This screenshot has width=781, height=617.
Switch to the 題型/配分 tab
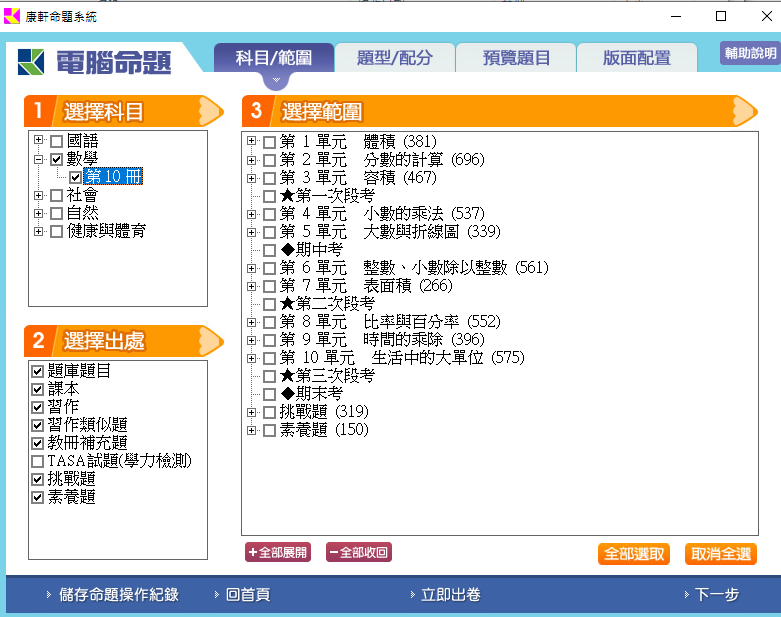click(x=394, y=58)
